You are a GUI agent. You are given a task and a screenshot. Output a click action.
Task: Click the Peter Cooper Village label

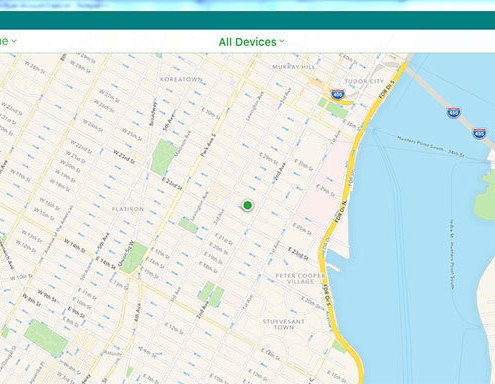coord(300,278)
